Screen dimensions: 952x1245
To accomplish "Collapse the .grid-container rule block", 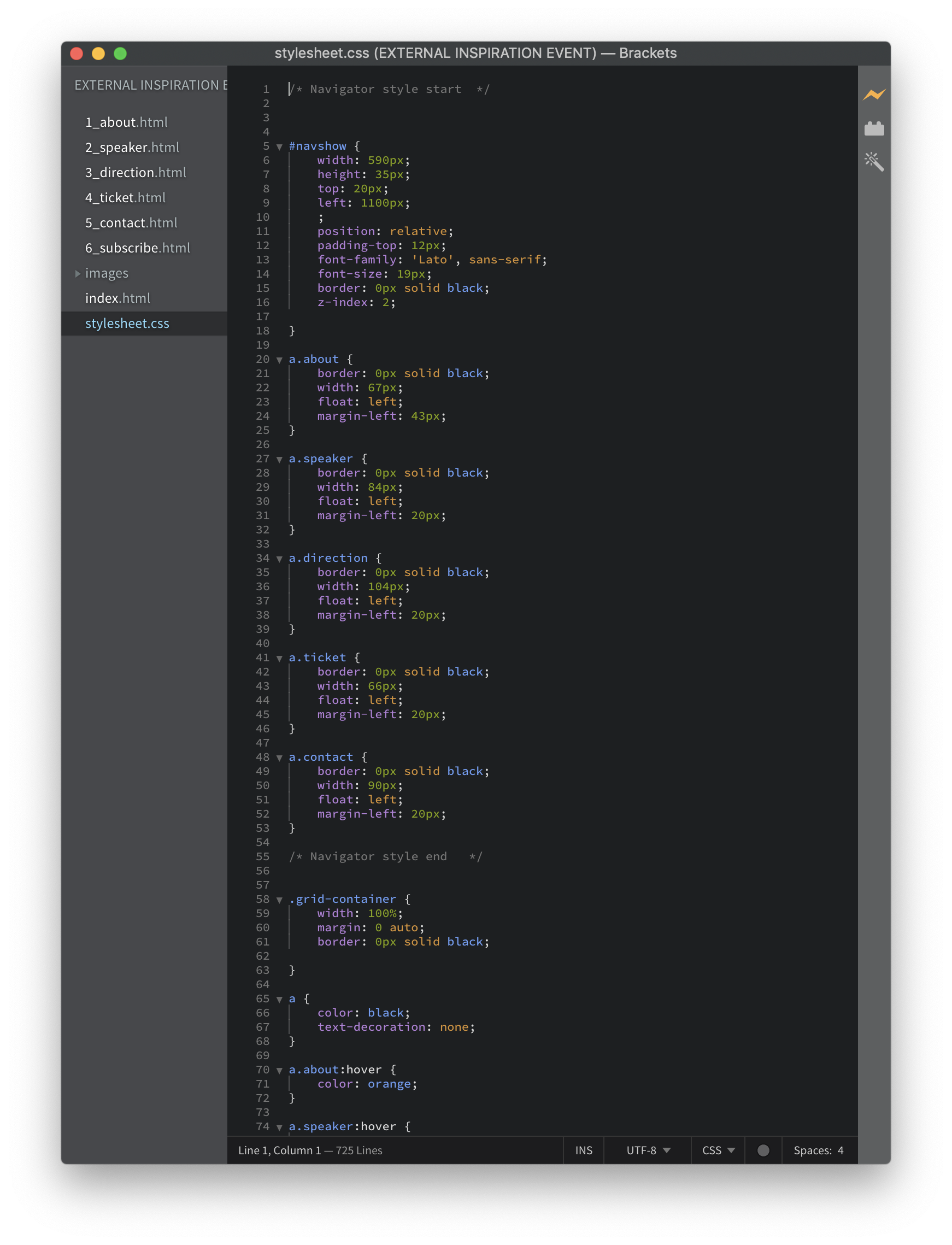I will (279, 900).
